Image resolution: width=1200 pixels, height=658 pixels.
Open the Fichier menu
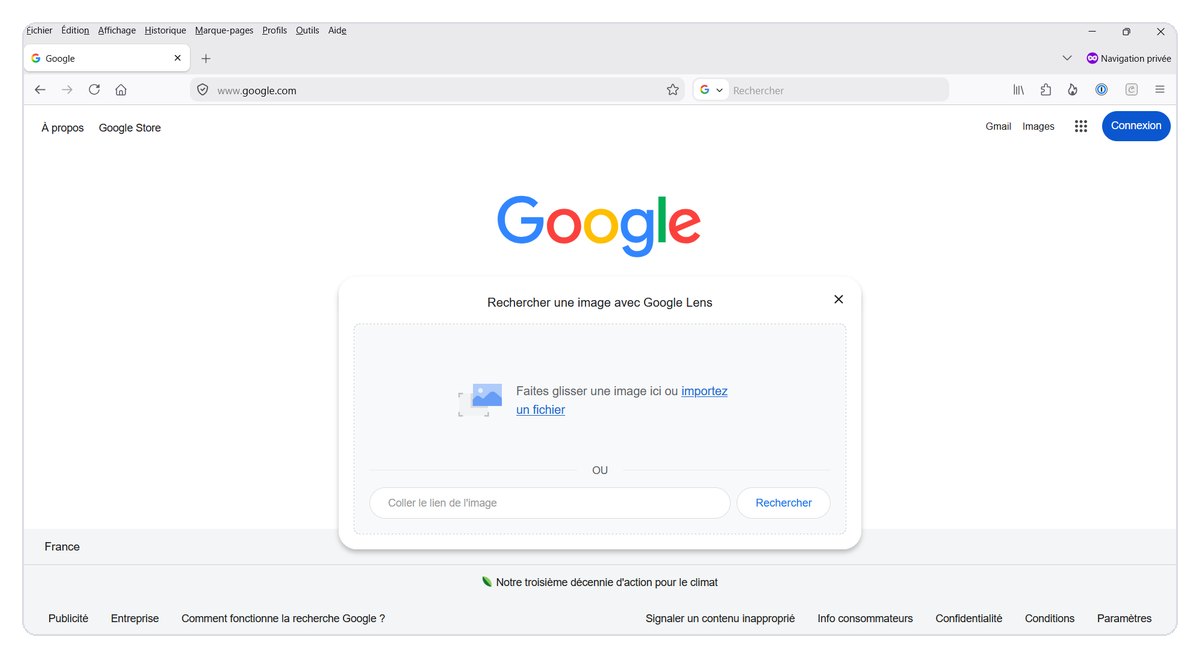point(39,30)
